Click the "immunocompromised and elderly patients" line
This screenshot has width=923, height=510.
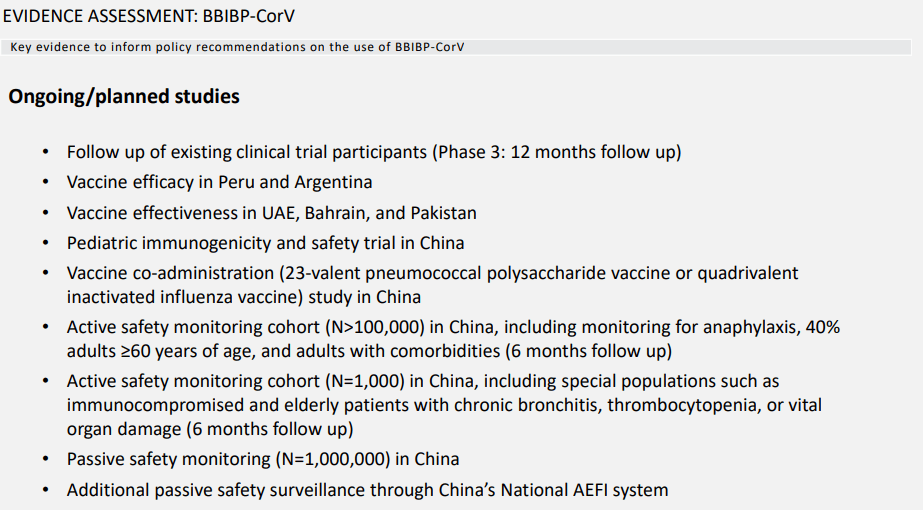coord(445,406)
